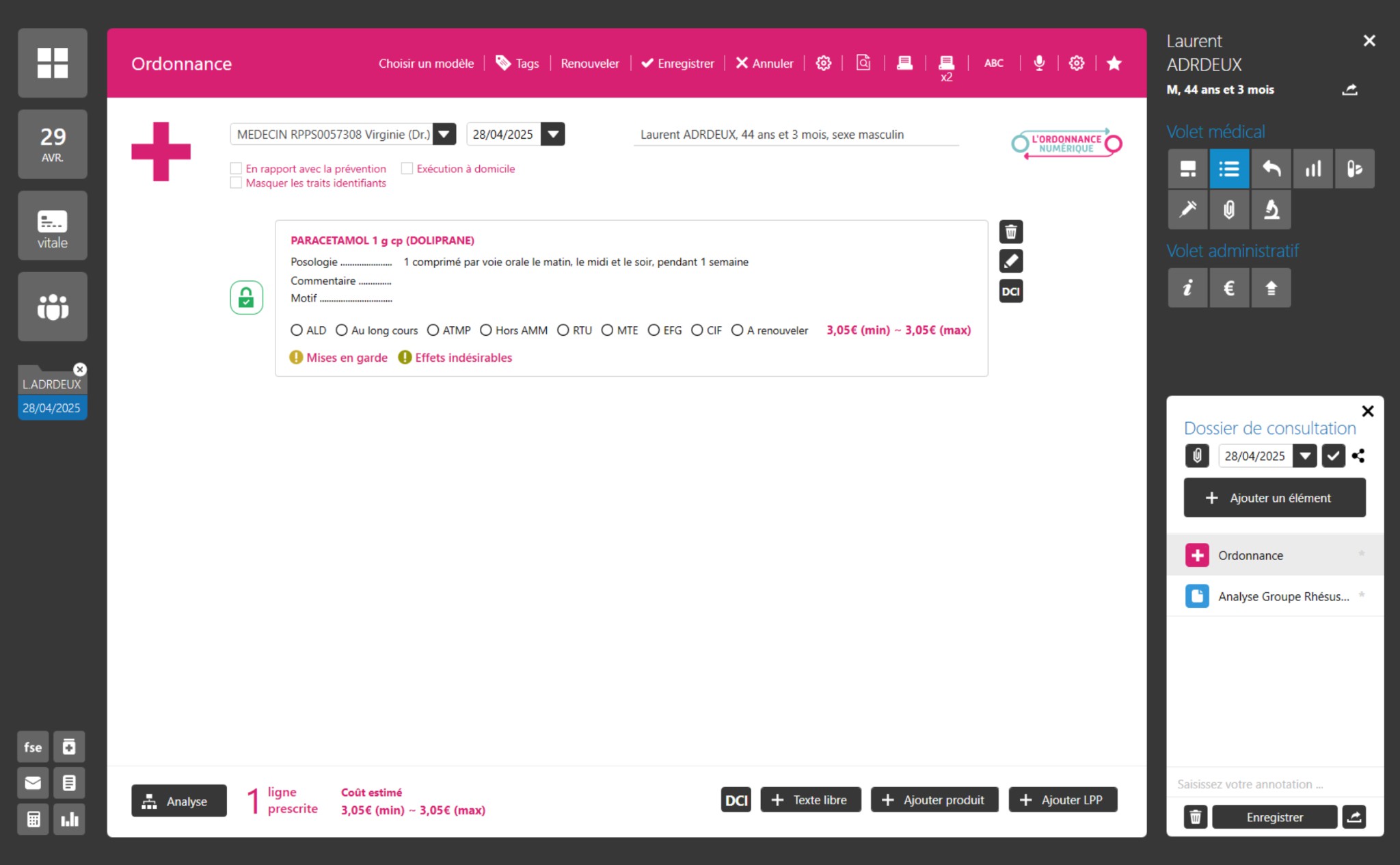Click Renouveler in the header menu

click(x=589, y=64)
